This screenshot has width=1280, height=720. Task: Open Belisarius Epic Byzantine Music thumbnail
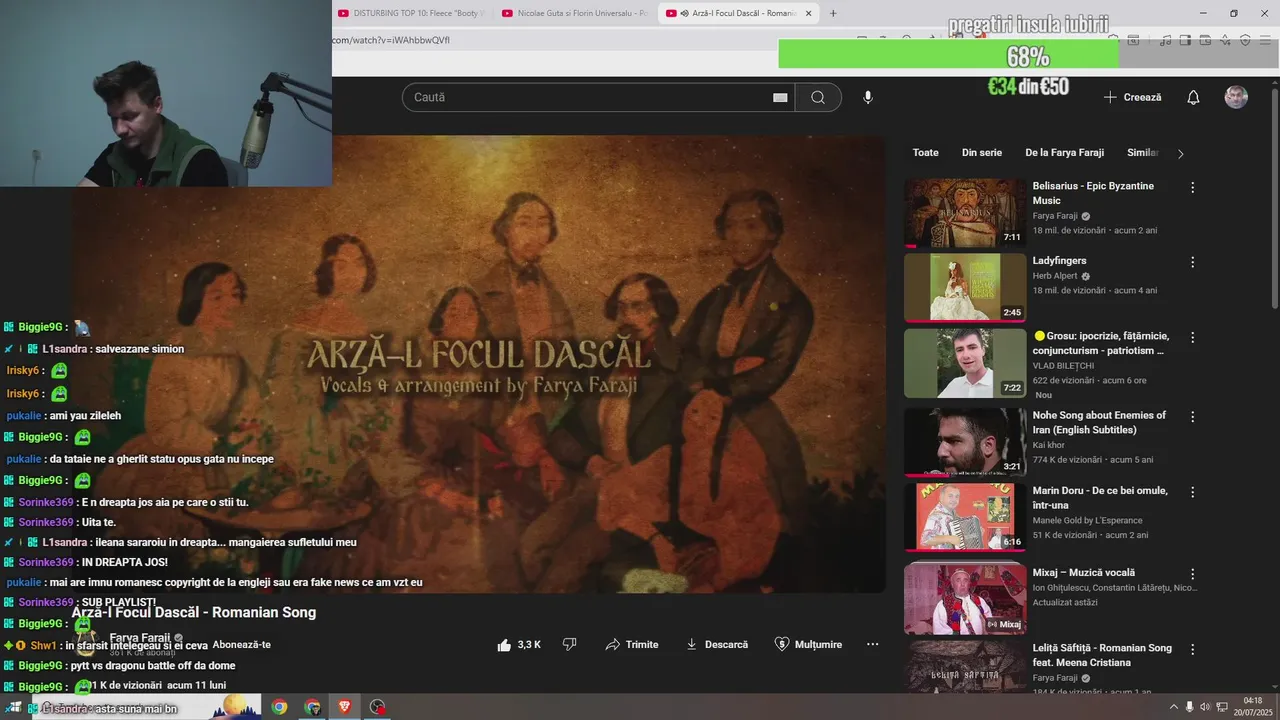pyautogui.click(x=965, y=213)
